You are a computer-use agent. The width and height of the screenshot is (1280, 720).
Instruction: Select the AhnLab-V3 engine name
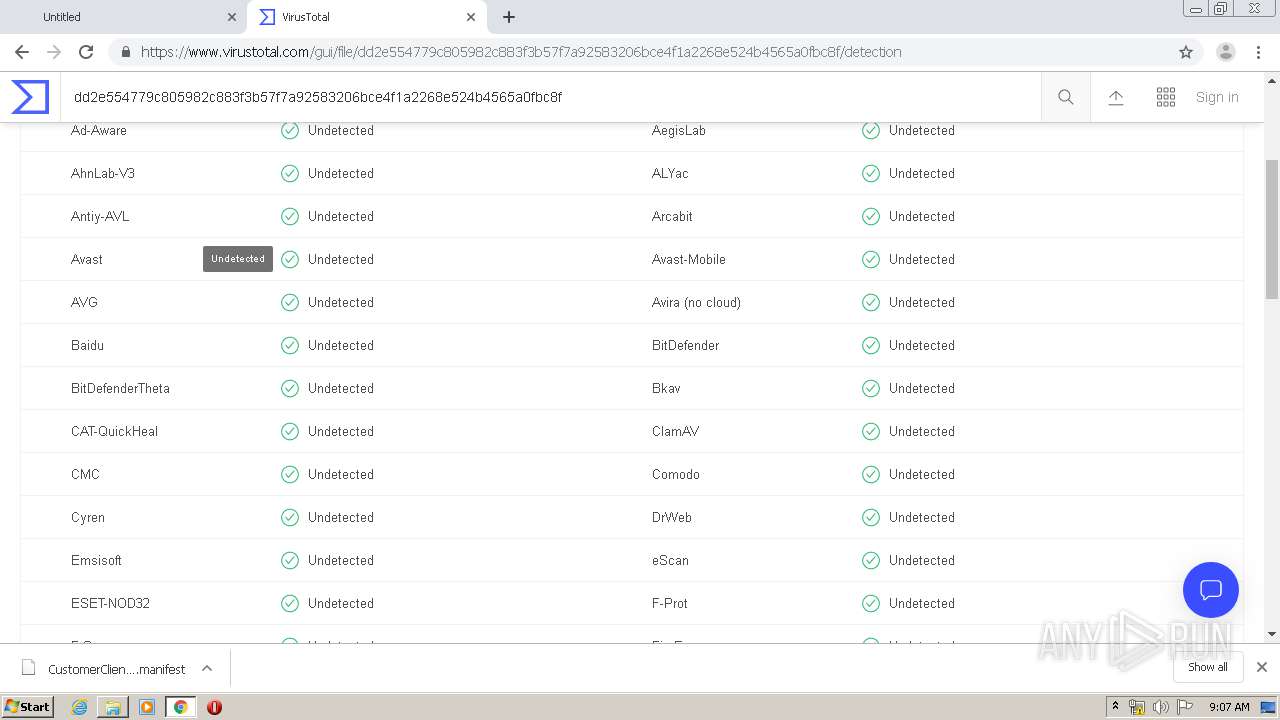pyautogui.click(x=103, y=173)
